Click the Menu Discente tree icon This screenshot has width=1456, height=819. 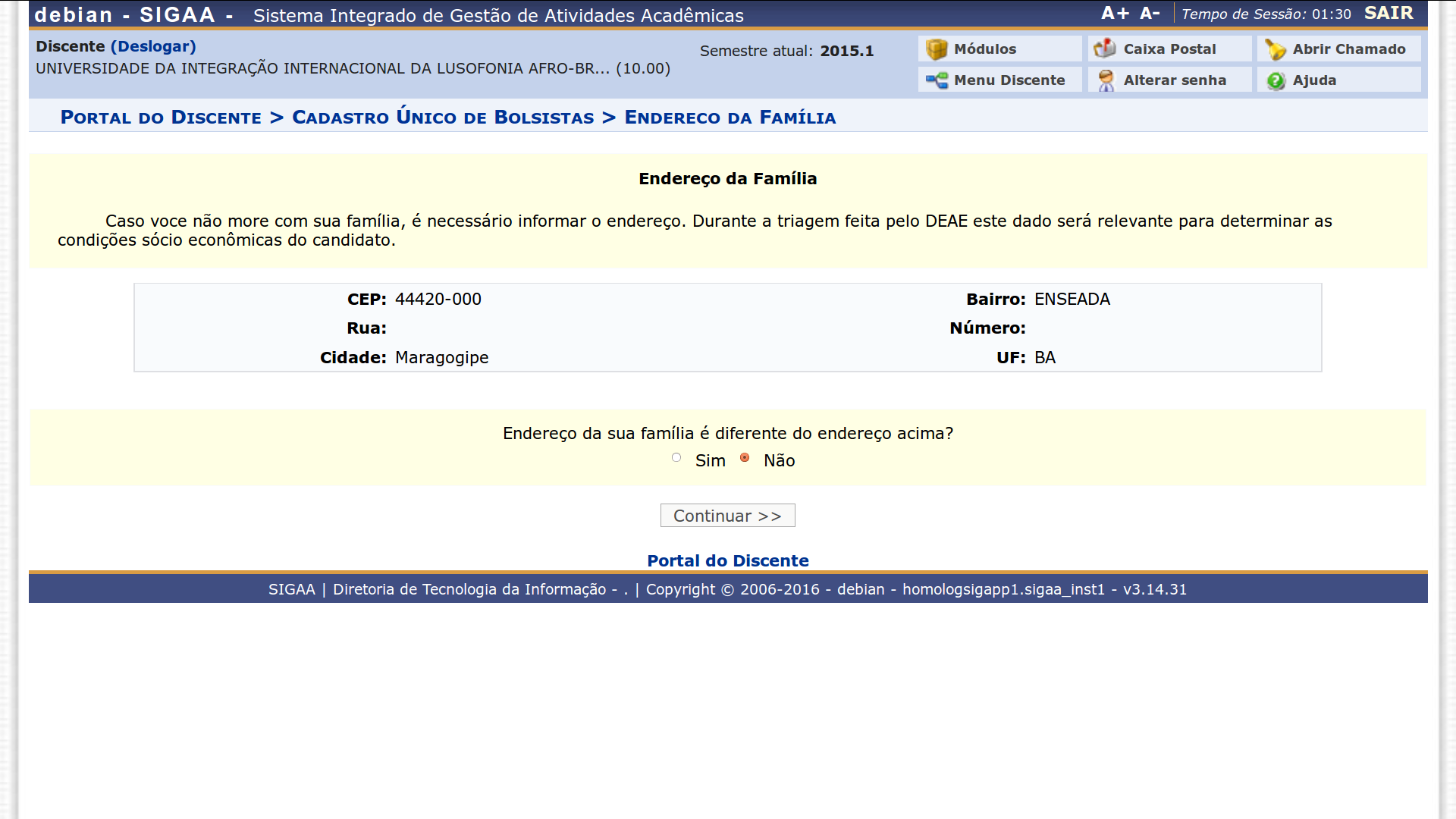pyautogui.click(x=937, y=80)
